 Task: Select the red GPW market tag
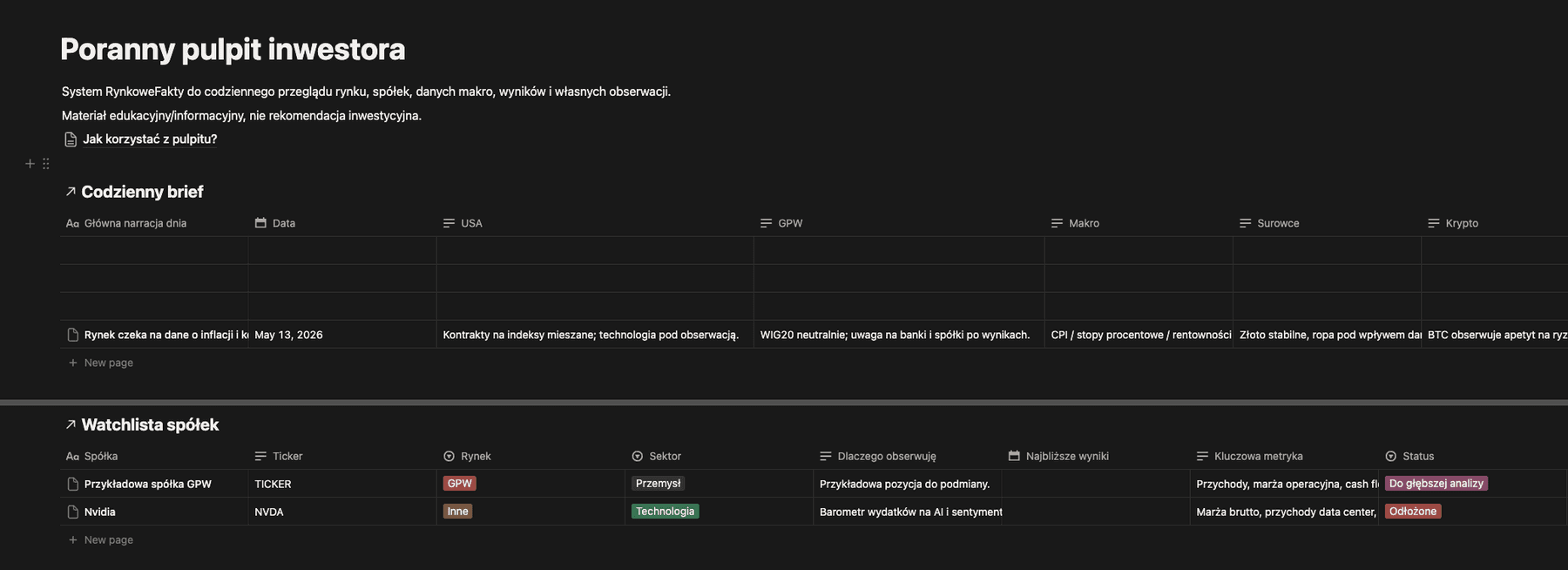click(459, 484)
